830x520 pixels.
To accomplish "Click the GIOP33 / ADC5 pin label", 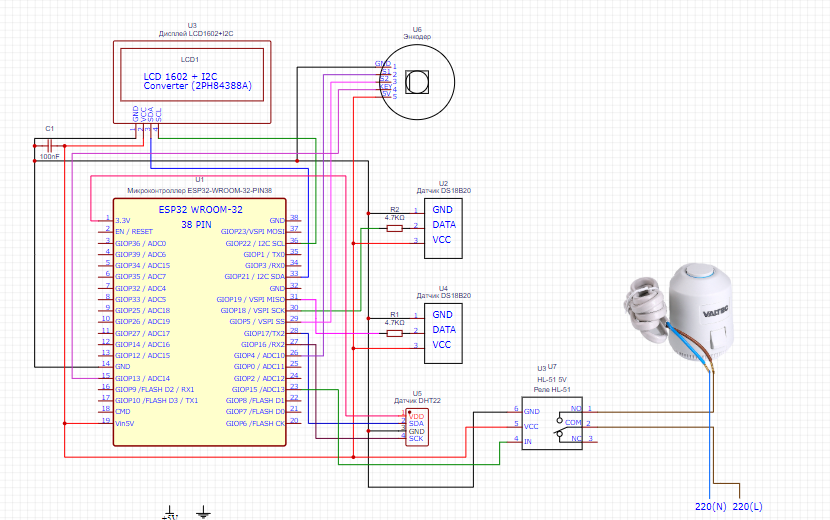I will coord(141,299).
